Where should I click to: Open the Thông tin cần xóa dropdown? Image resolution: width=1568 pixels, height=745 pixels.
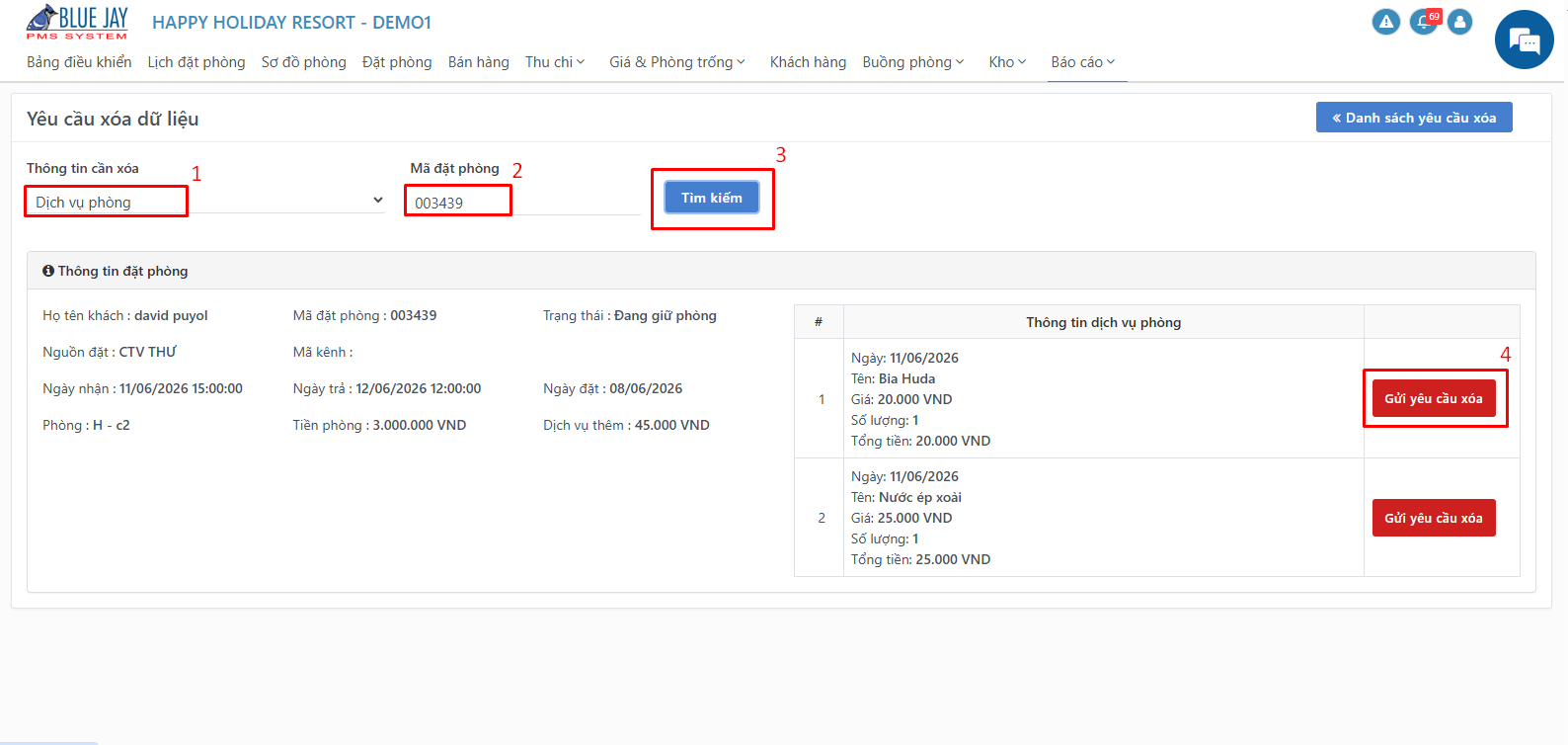click(205, 202)
